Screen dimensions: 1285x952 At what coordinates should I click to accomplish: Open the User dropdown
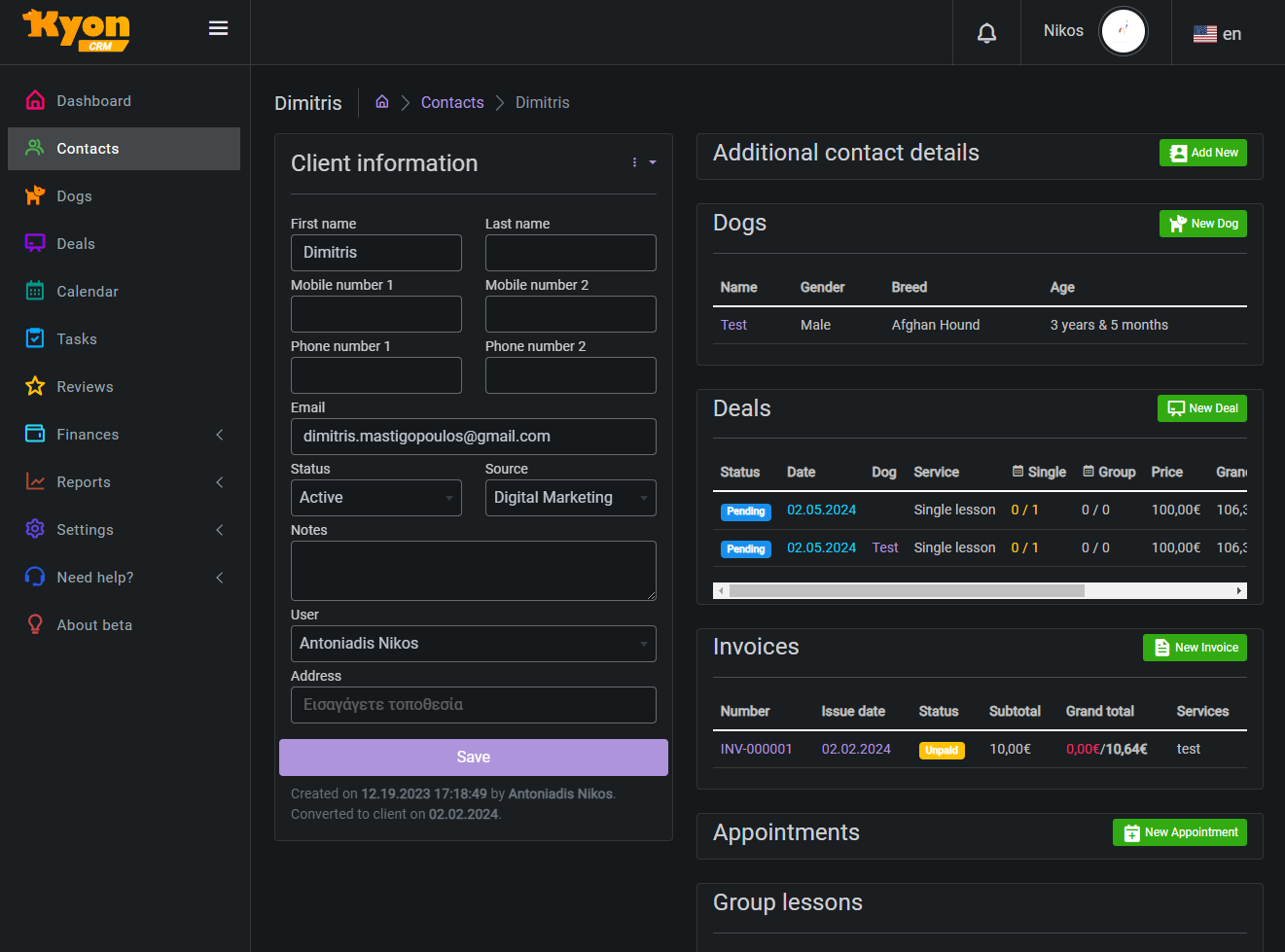[x=473, y=644]
